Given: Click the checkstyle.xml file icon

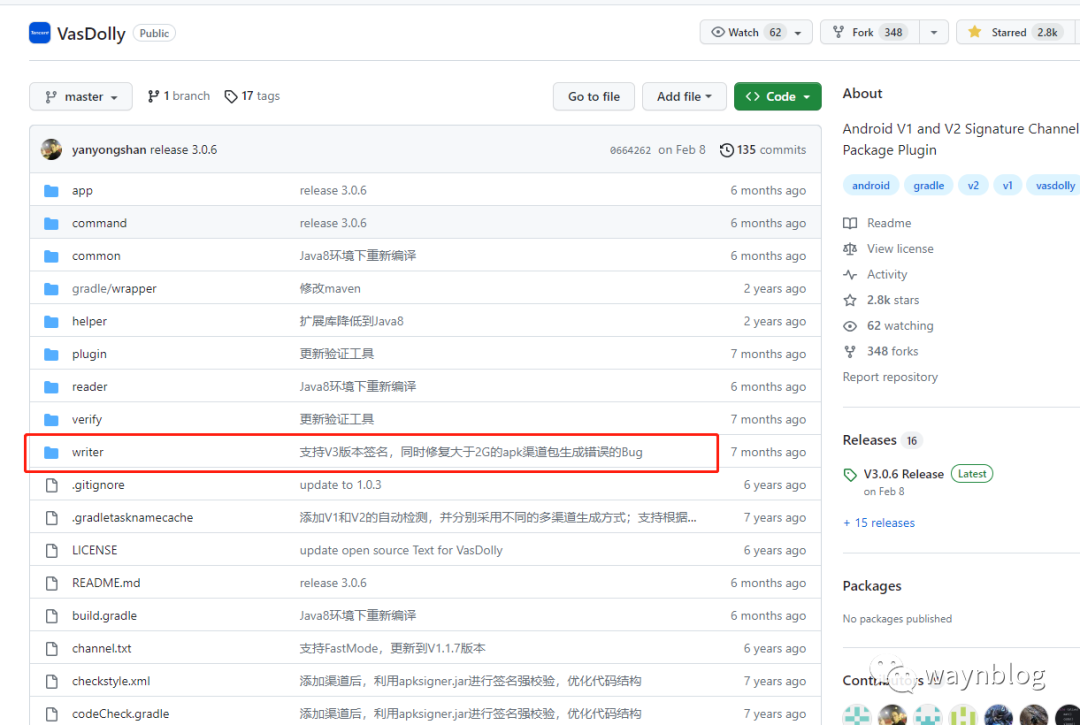Looking at the screenshot, I should pyautogui.click(x=52, y=681).
